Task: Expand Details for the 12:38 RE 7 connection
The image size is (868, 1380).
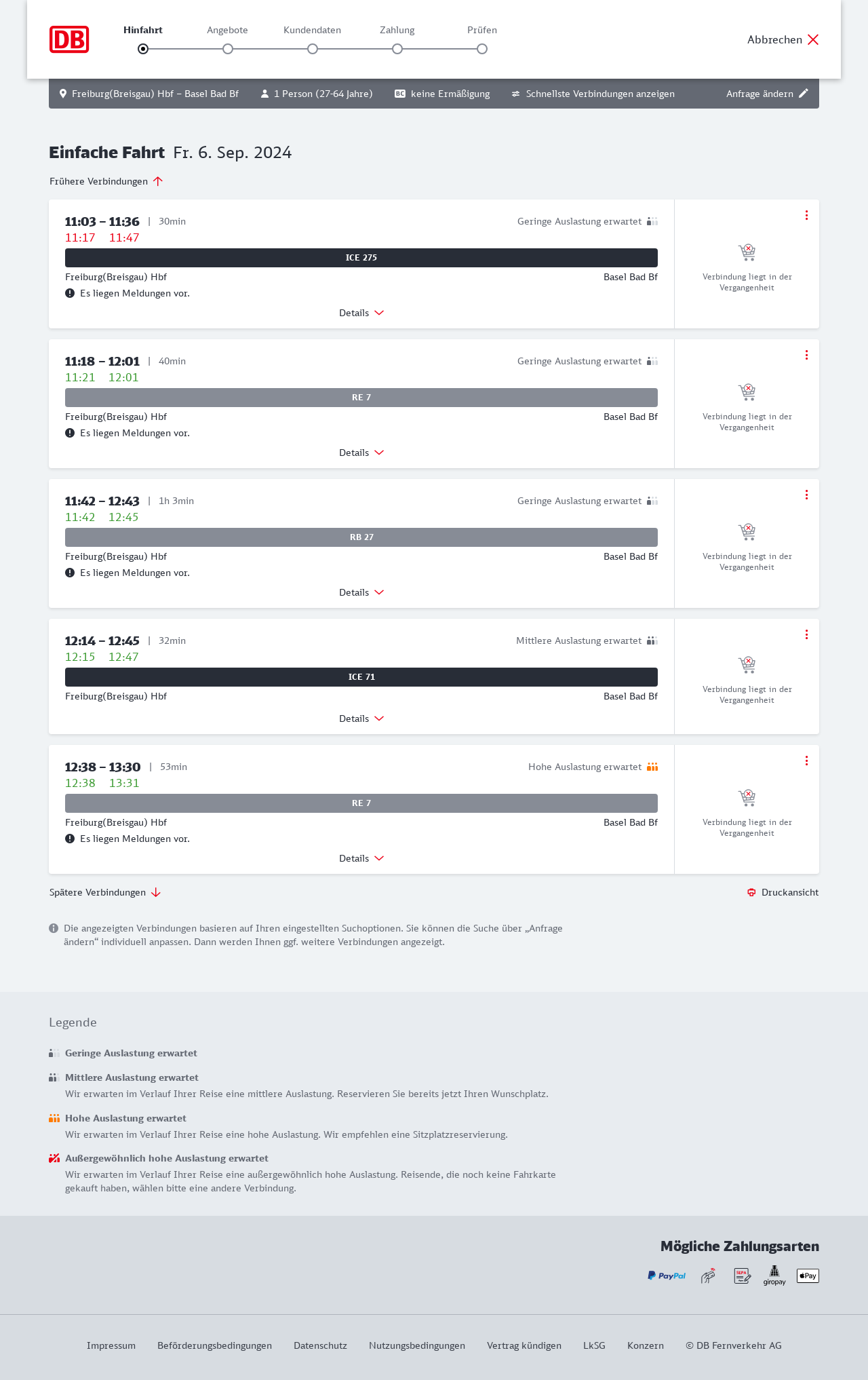Action: pos(361,858)
